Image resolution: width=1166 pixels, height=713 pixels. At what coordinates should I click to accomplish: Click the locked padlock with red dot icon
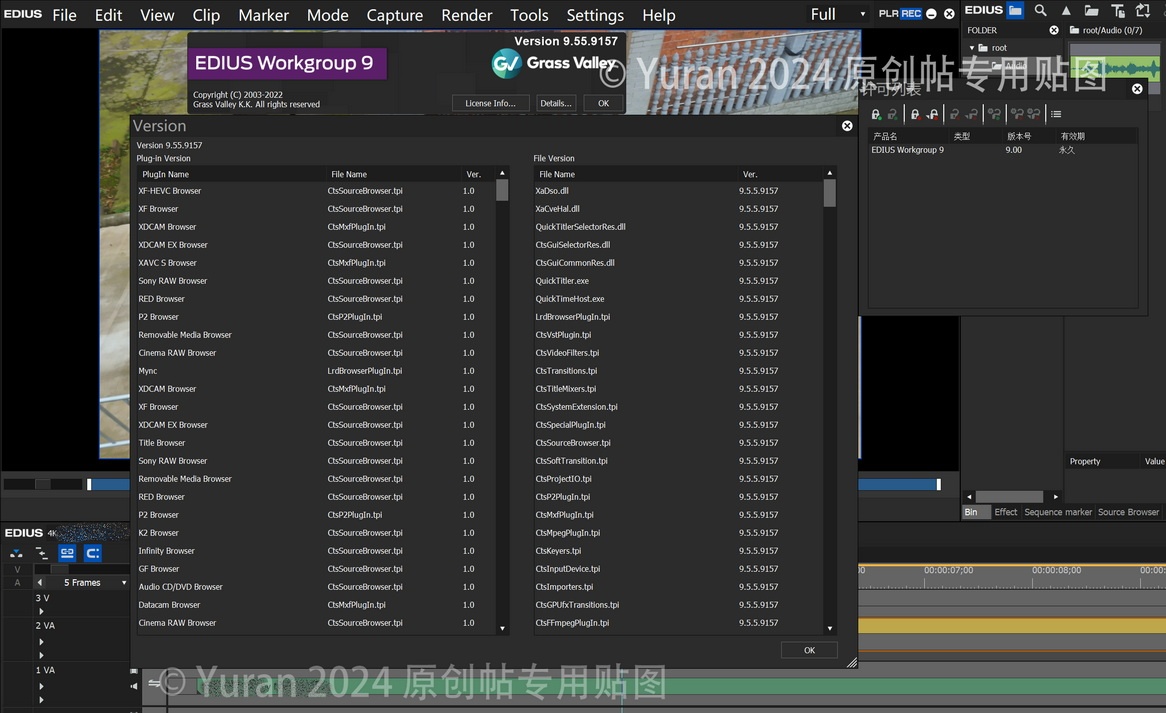915,114
